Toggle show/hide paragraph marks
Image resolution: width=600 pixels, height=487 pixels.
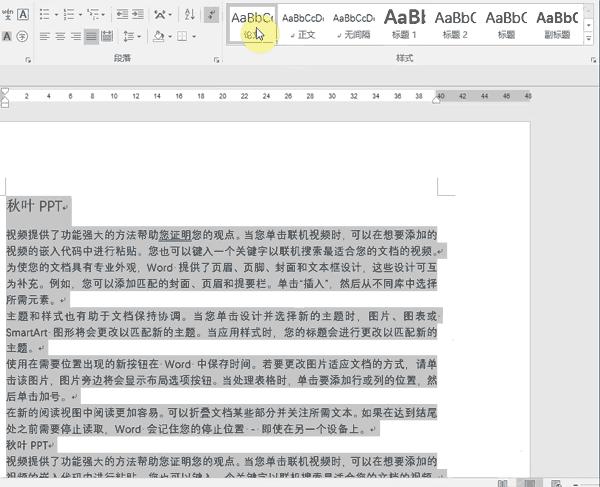(x=211, y=15)
